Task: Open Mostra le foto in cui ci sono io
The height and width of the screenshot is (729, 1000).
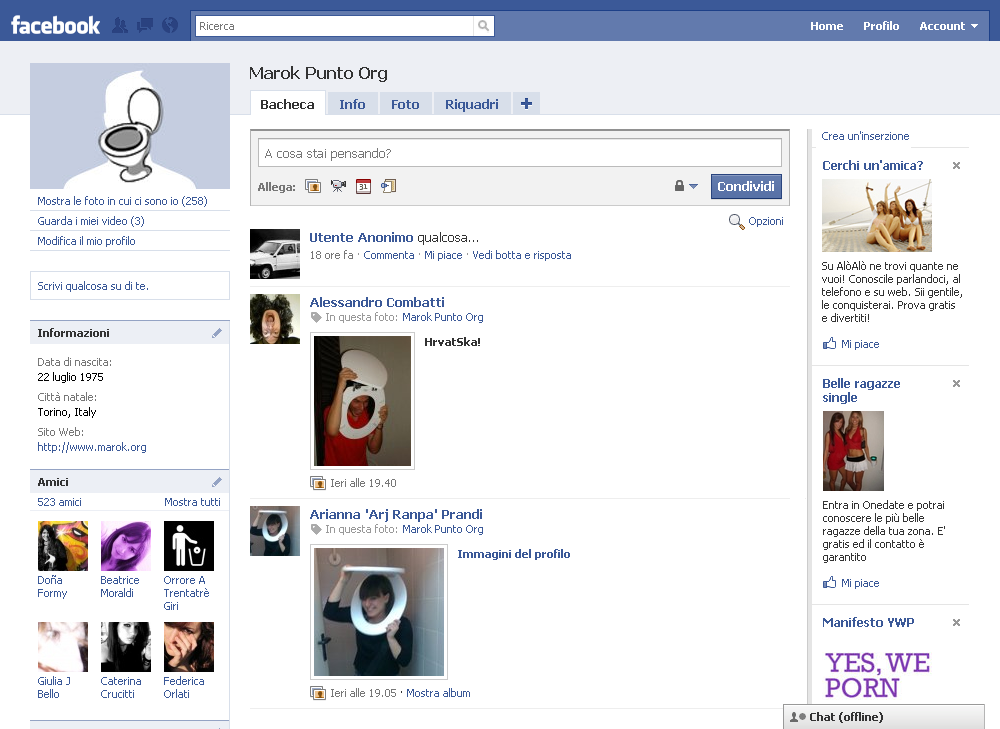Action: pyautogui.click(x=122, y=201)
